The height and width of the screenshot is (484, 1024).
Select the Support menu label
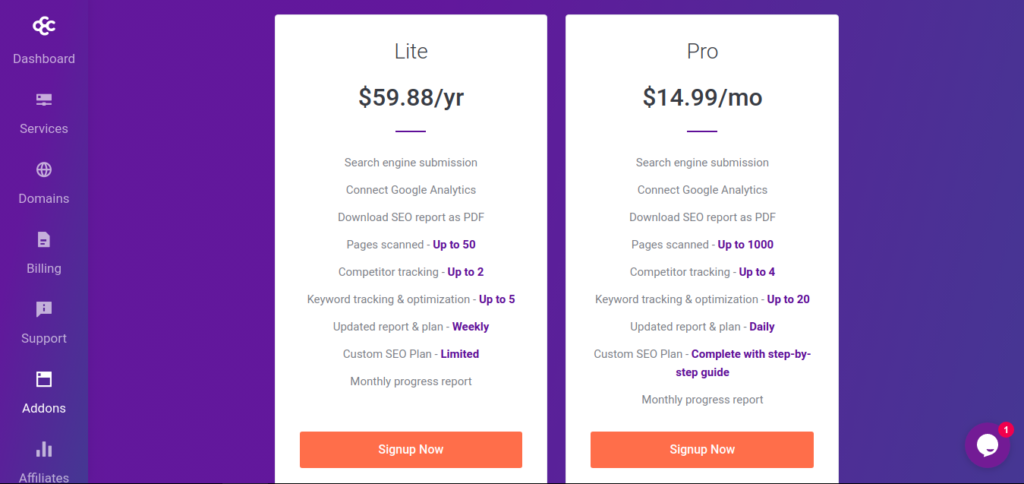coord(44,338)
